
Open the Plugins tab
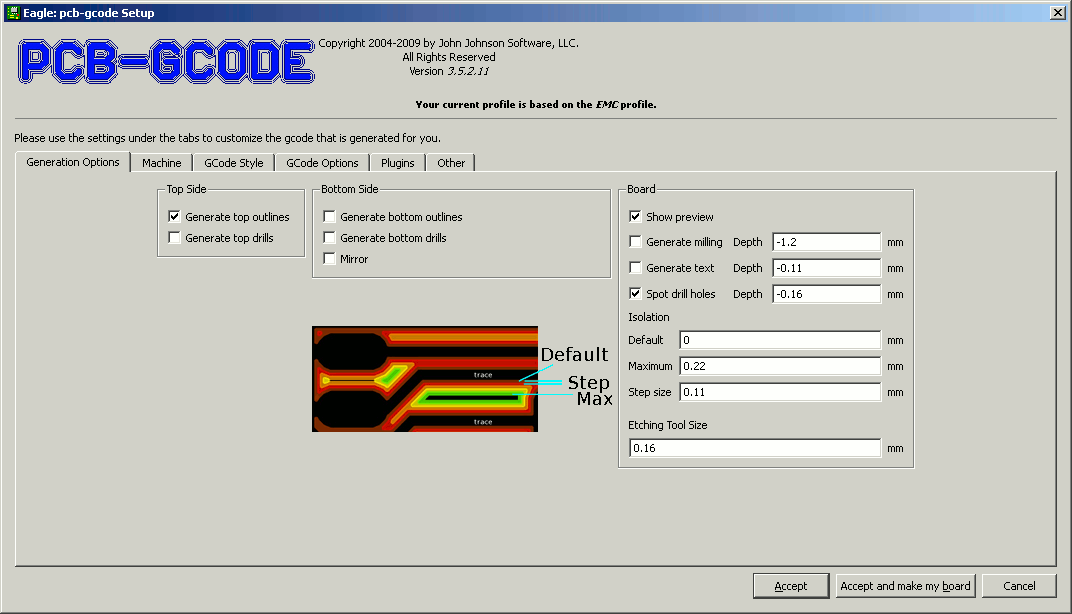point(397,163)
